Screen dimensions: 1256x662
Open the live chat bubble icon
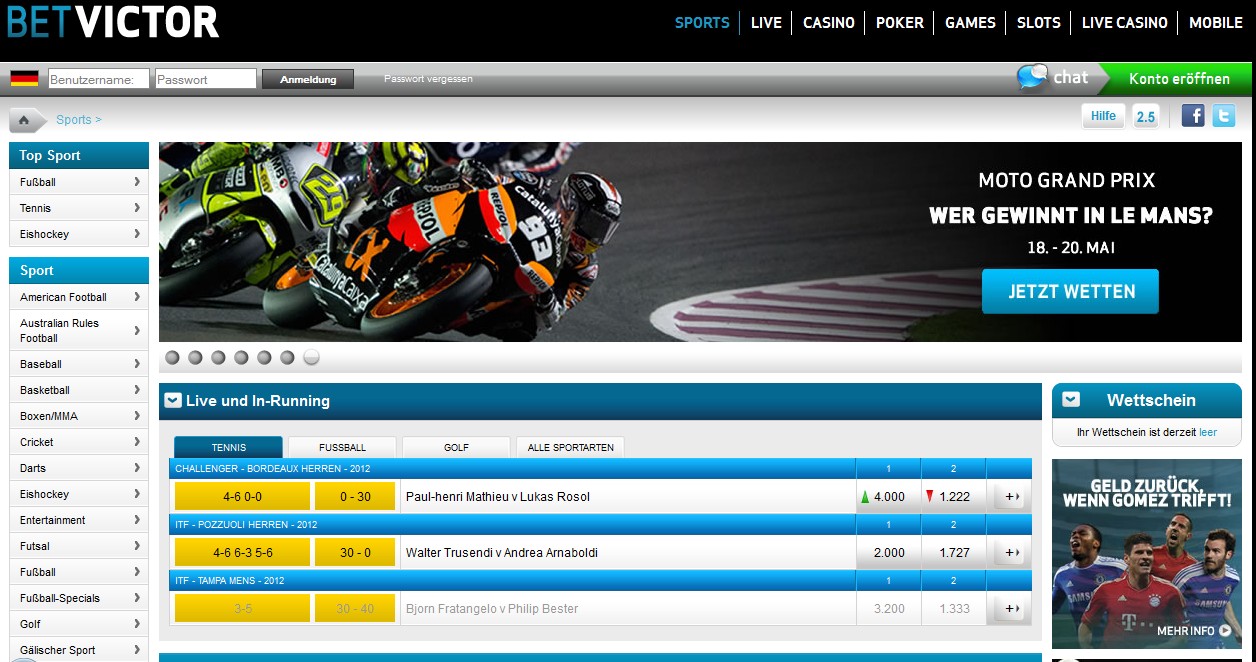tap(1033, 77)
